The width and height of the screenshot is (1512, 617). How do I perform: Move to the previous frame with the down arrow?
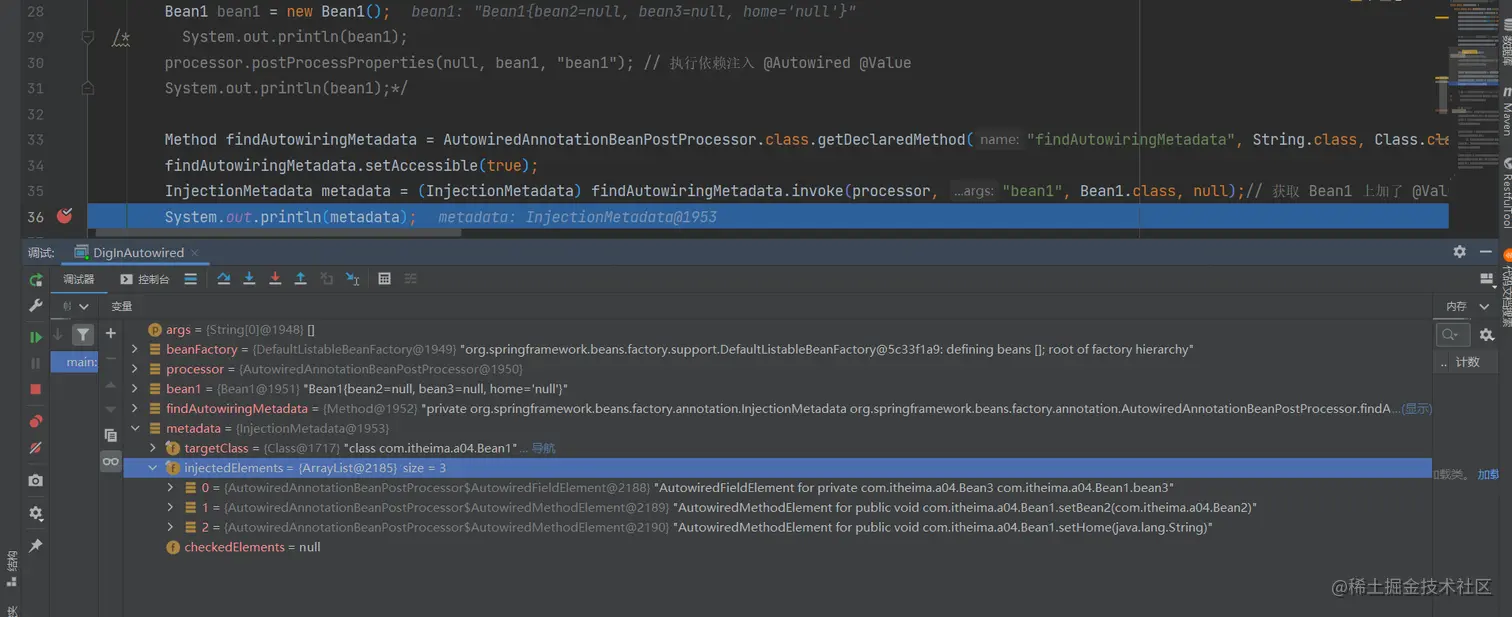(x=58, y=334)
